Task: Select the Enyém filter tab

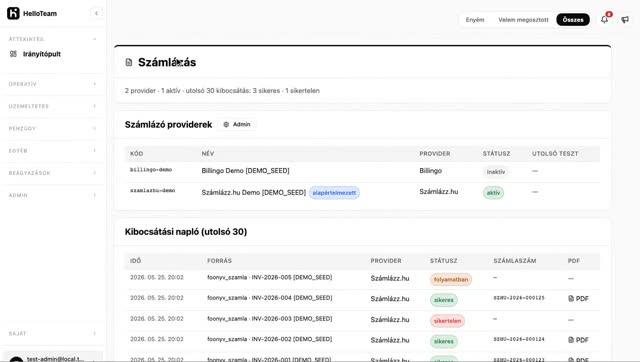Action: (475, 20)
